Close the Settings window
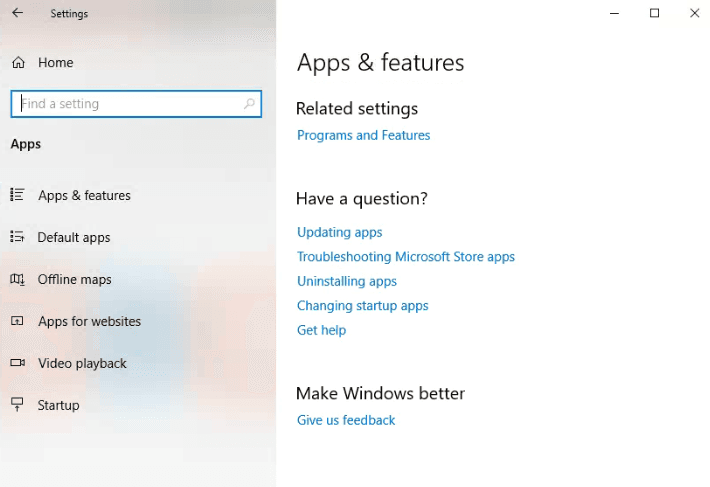This screenshot has width=710, height=487. pyautogui.click(x=694, y=14)
